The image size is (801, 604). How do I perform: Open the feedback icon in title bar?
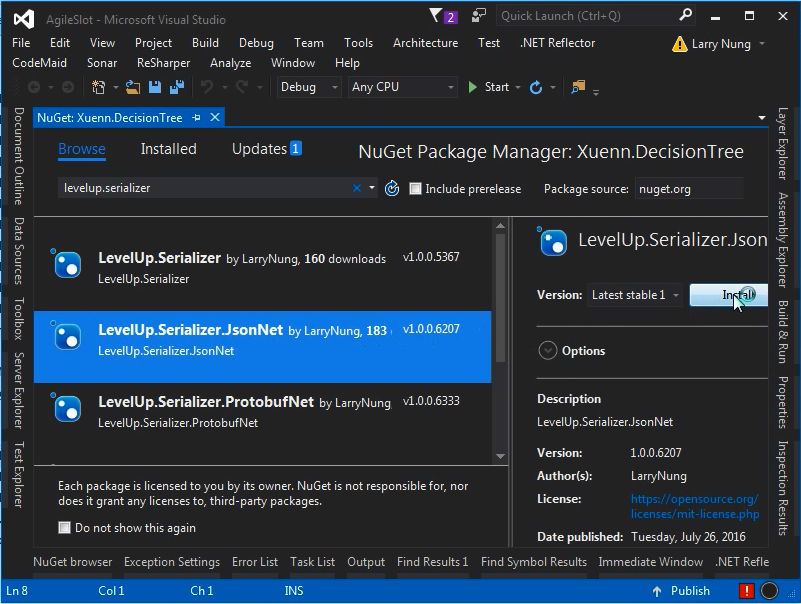(x=478, y=16)
